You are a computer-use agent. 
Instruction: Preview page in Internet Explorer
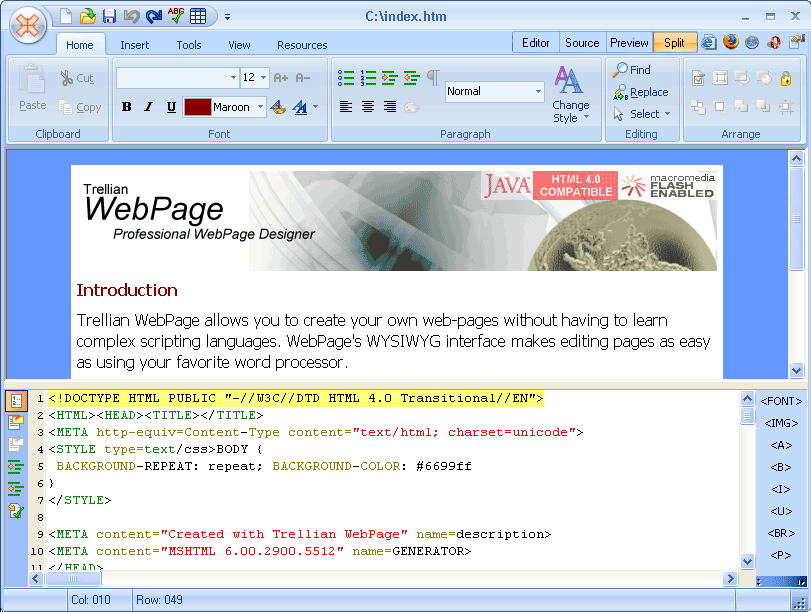(709, 42)
